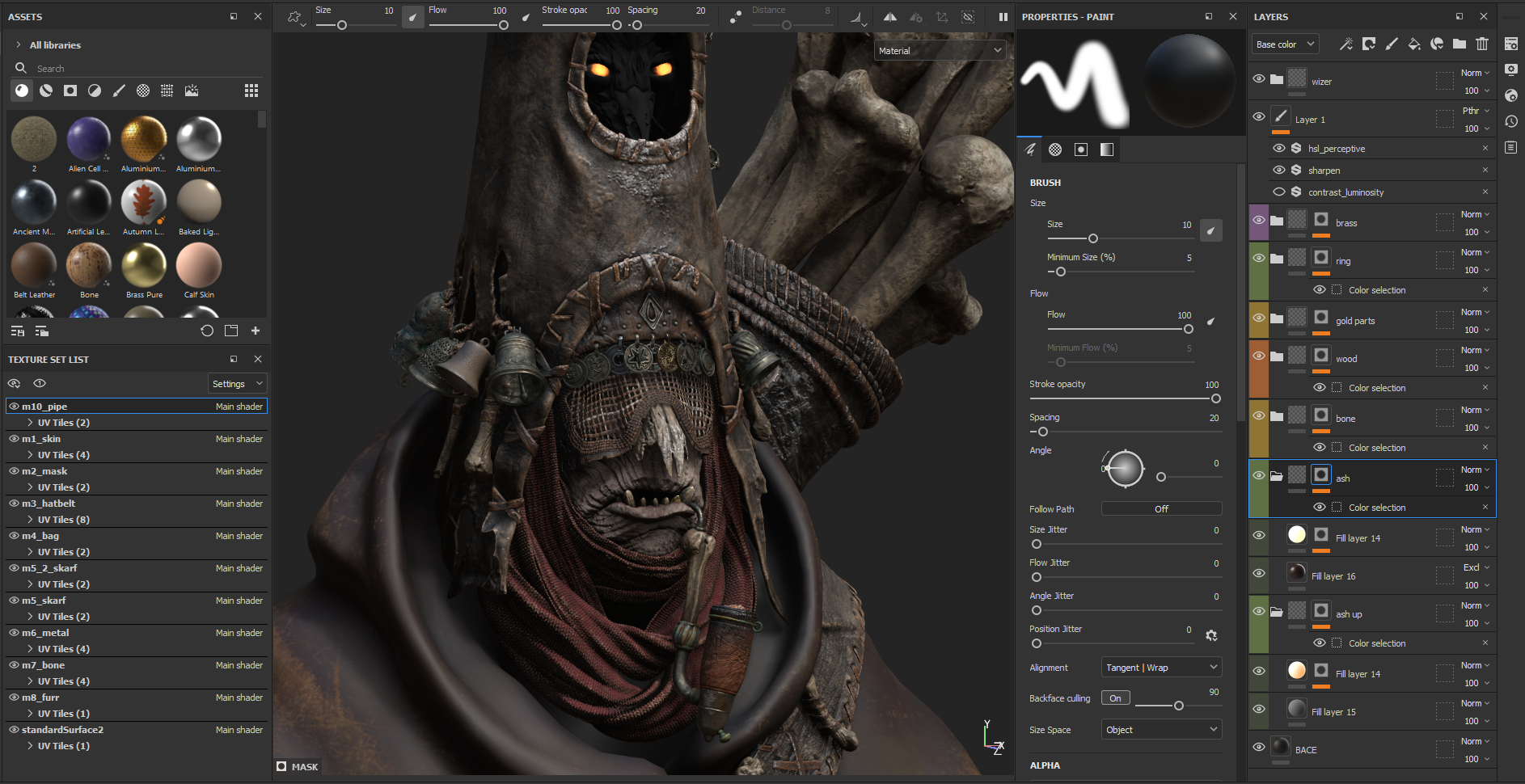Hide the wizer layer
This screenshot has width=1525, height=784.
click(x=1259, y=78)
